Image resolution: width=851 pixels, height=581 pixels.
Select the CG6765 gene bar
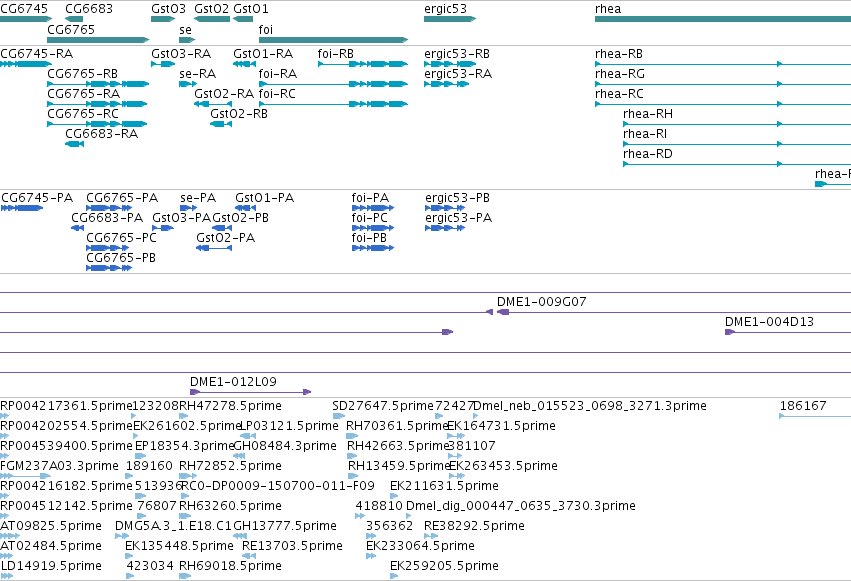(98, 40)
